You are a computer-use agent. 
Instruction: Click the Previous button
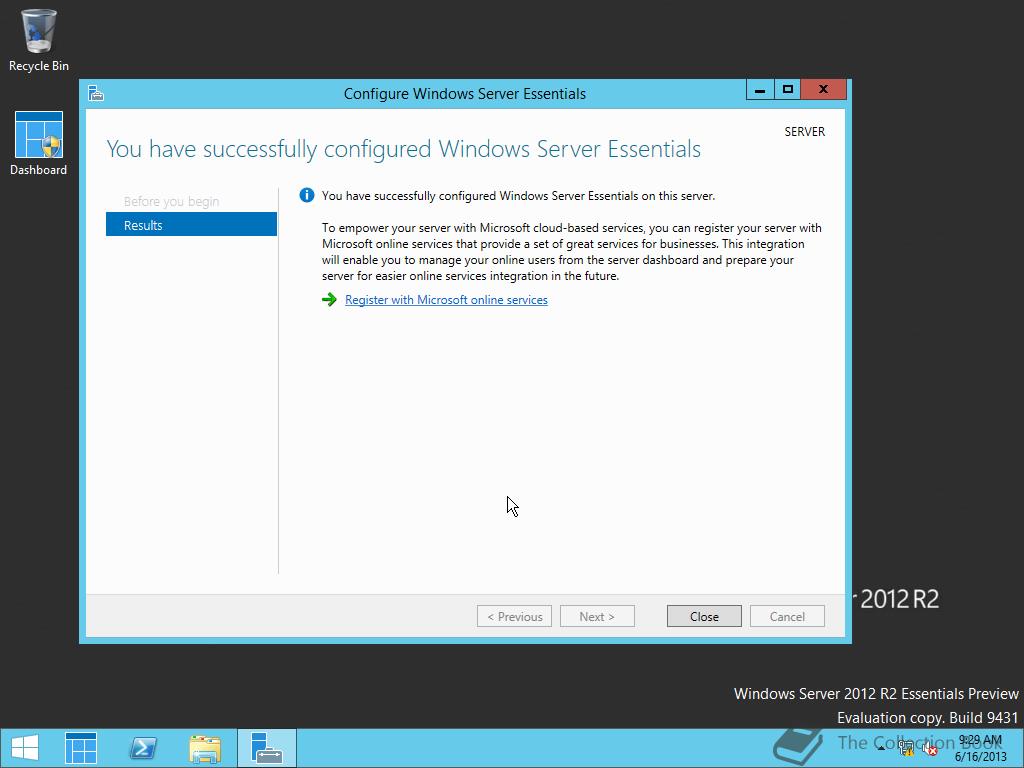pyautogui.click(x=515, y=616)
